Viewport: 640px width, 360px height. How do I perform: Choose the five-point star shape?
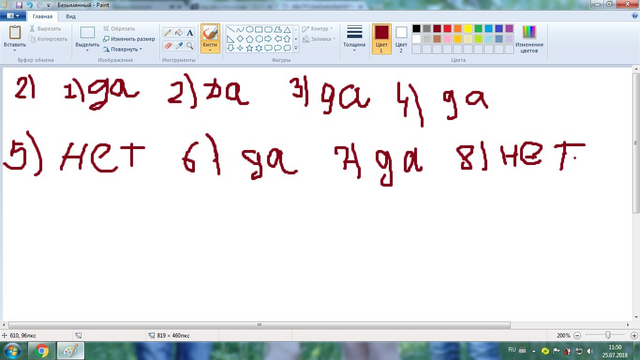click(x=249, y=48)
